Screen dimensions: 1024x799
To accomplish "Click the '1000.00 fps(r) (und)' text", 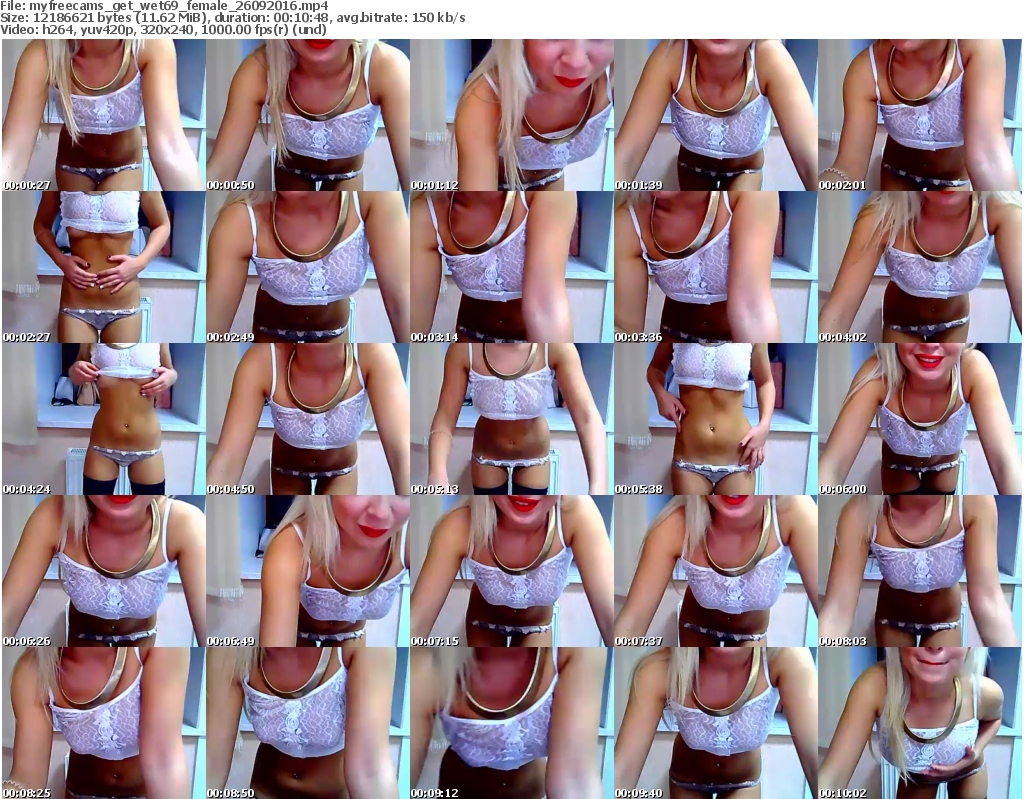I will 262,30.
